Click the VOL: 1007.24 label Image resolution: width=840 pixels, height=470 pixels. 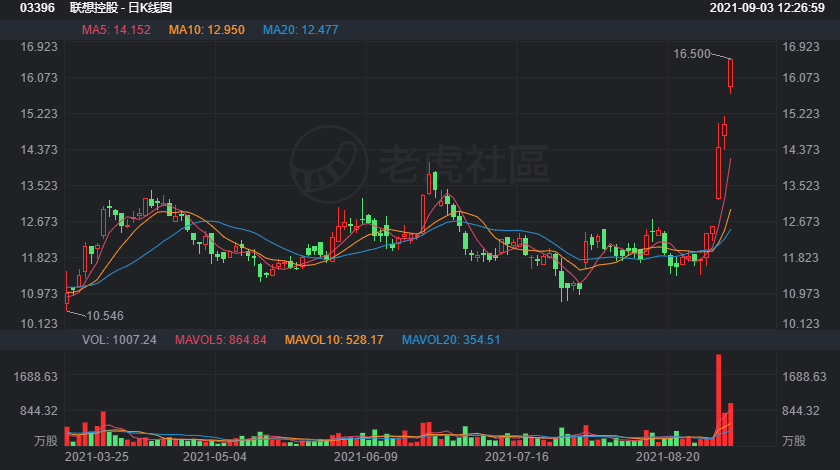coord(119,340)
